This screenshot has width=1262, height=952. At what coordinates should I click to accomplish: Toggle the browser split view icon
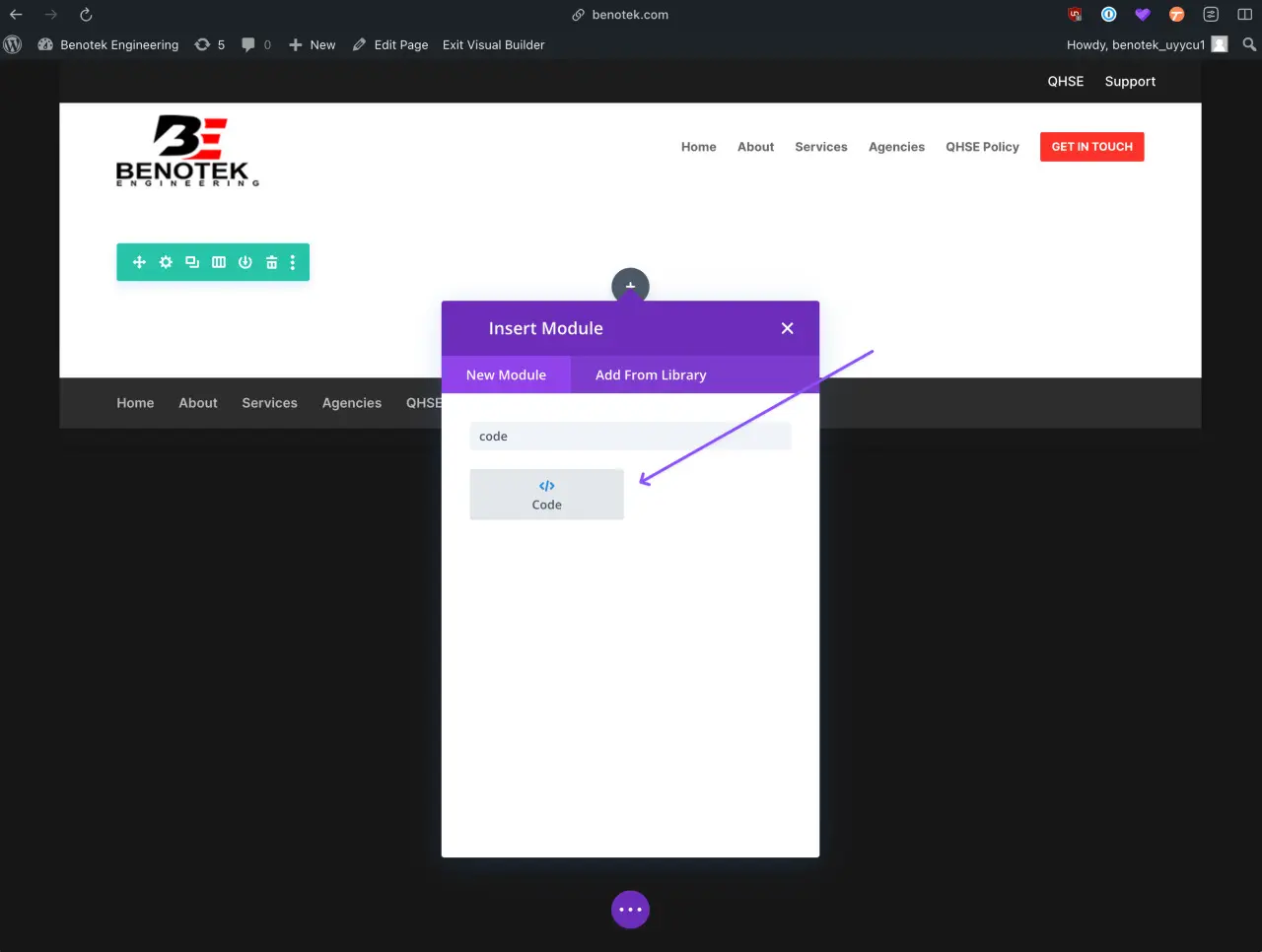click(1244, 15)
